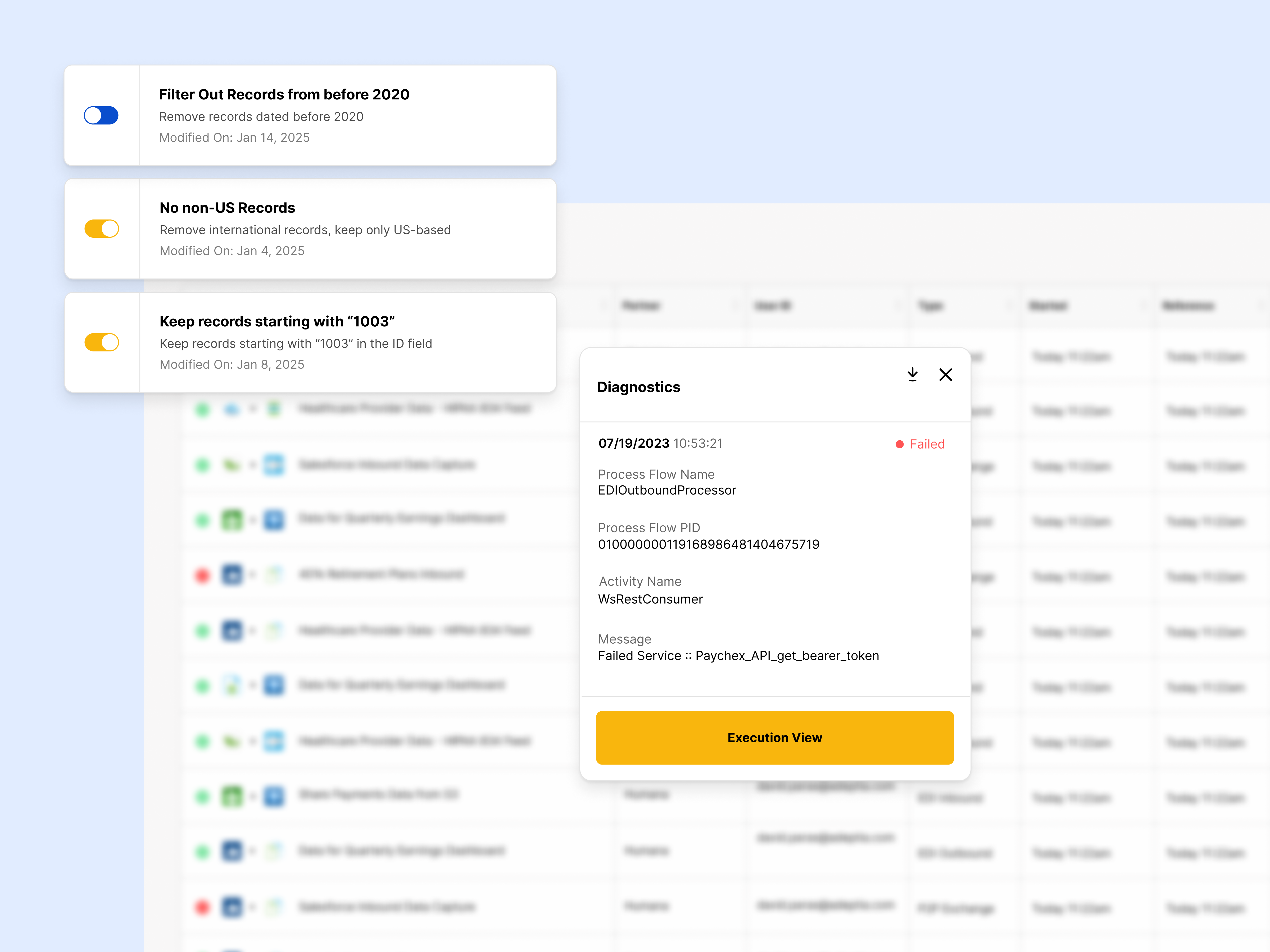
Task: Select the Process Flow PID number value
Action: pyautogui.click(x=709, y=544)
